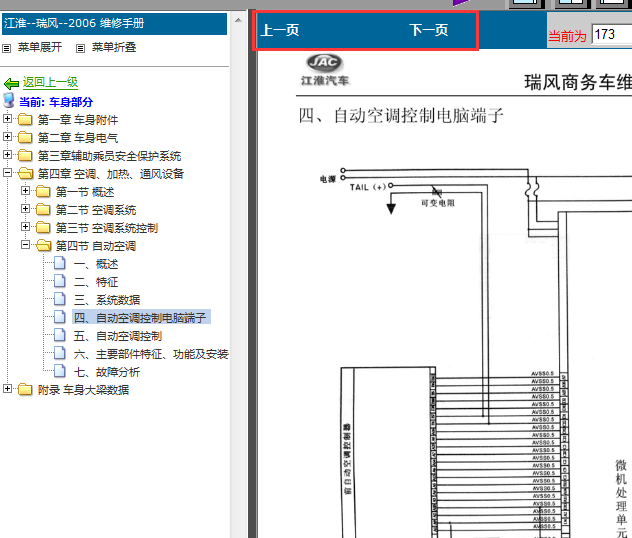Click open folder icon of 第四章
This screenshot has width=632, height=538.
pos(25,174)
